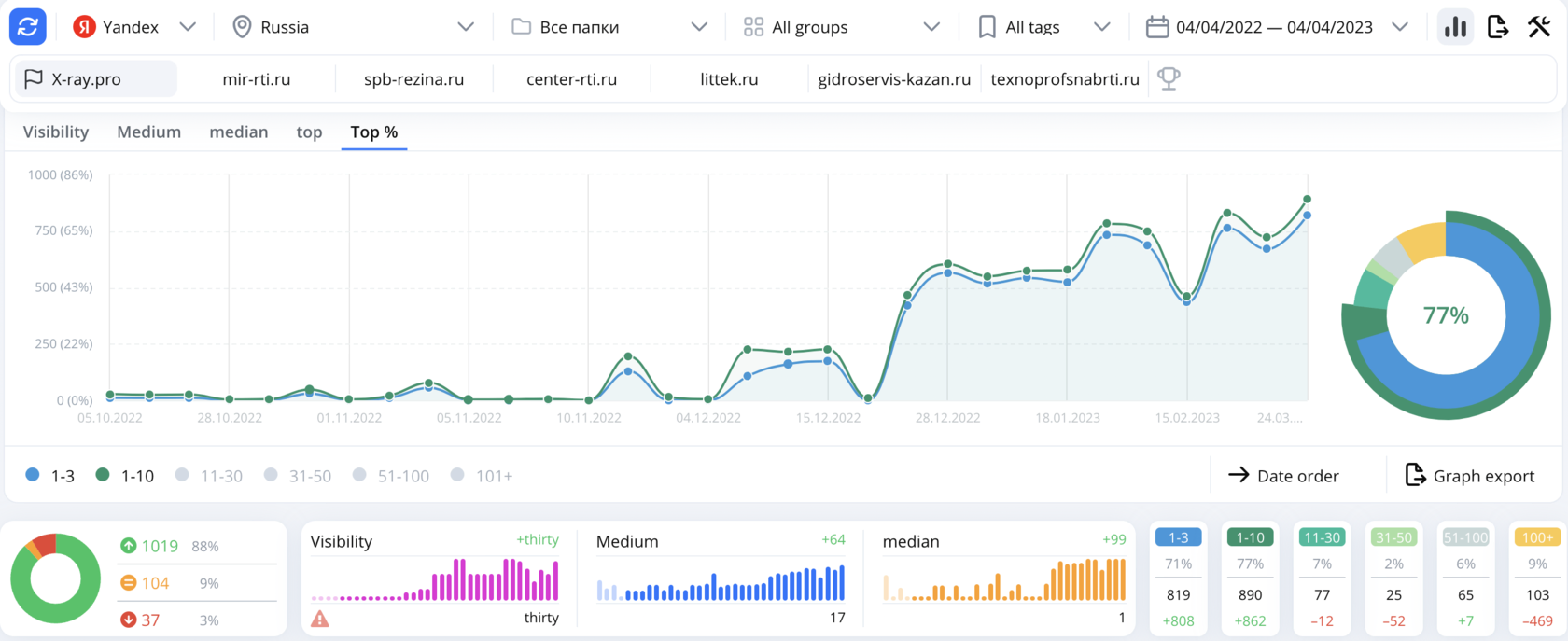The width and height of the screenshot is (1568, 641).
Task: Open the Yandex search engine dropdown
Action: coord(136,27)
